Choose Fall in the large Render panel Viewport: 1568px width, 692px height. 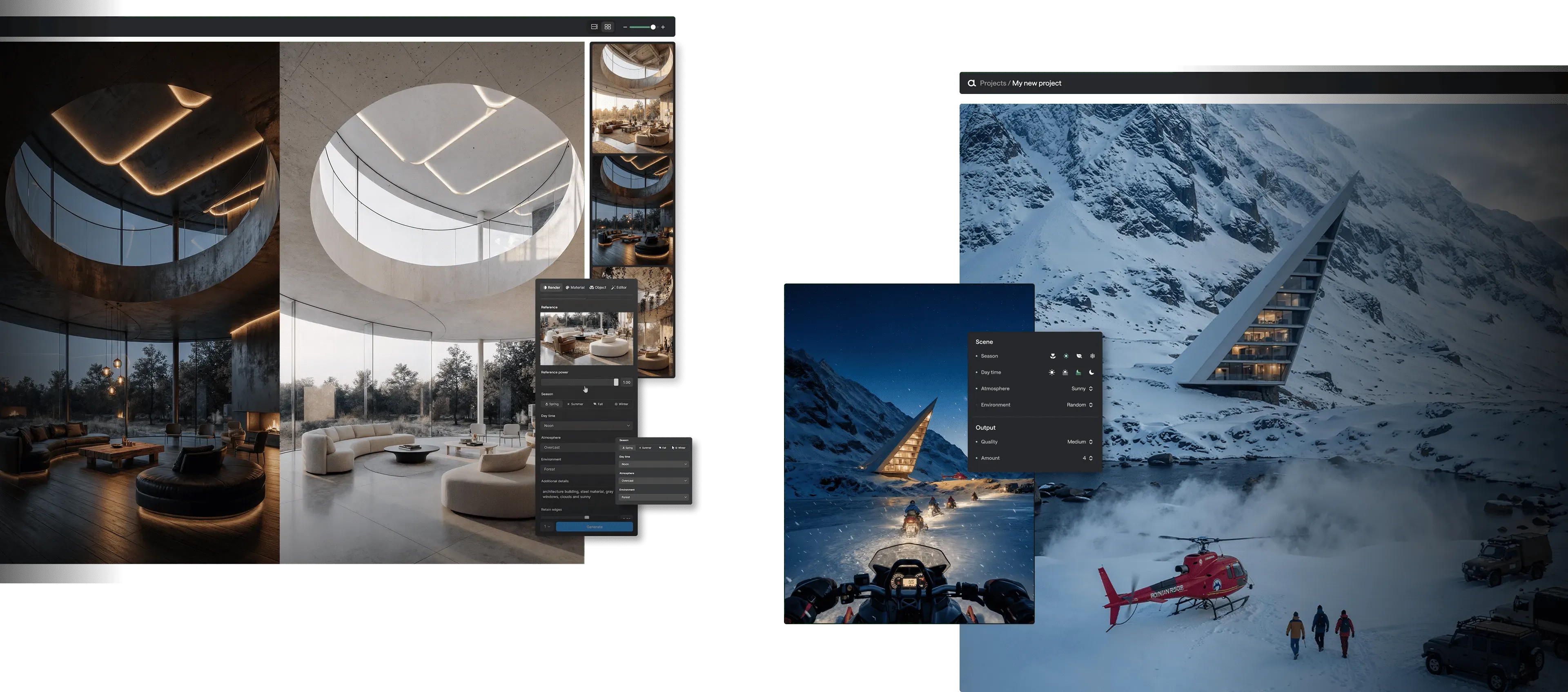(x=598, y=404)
